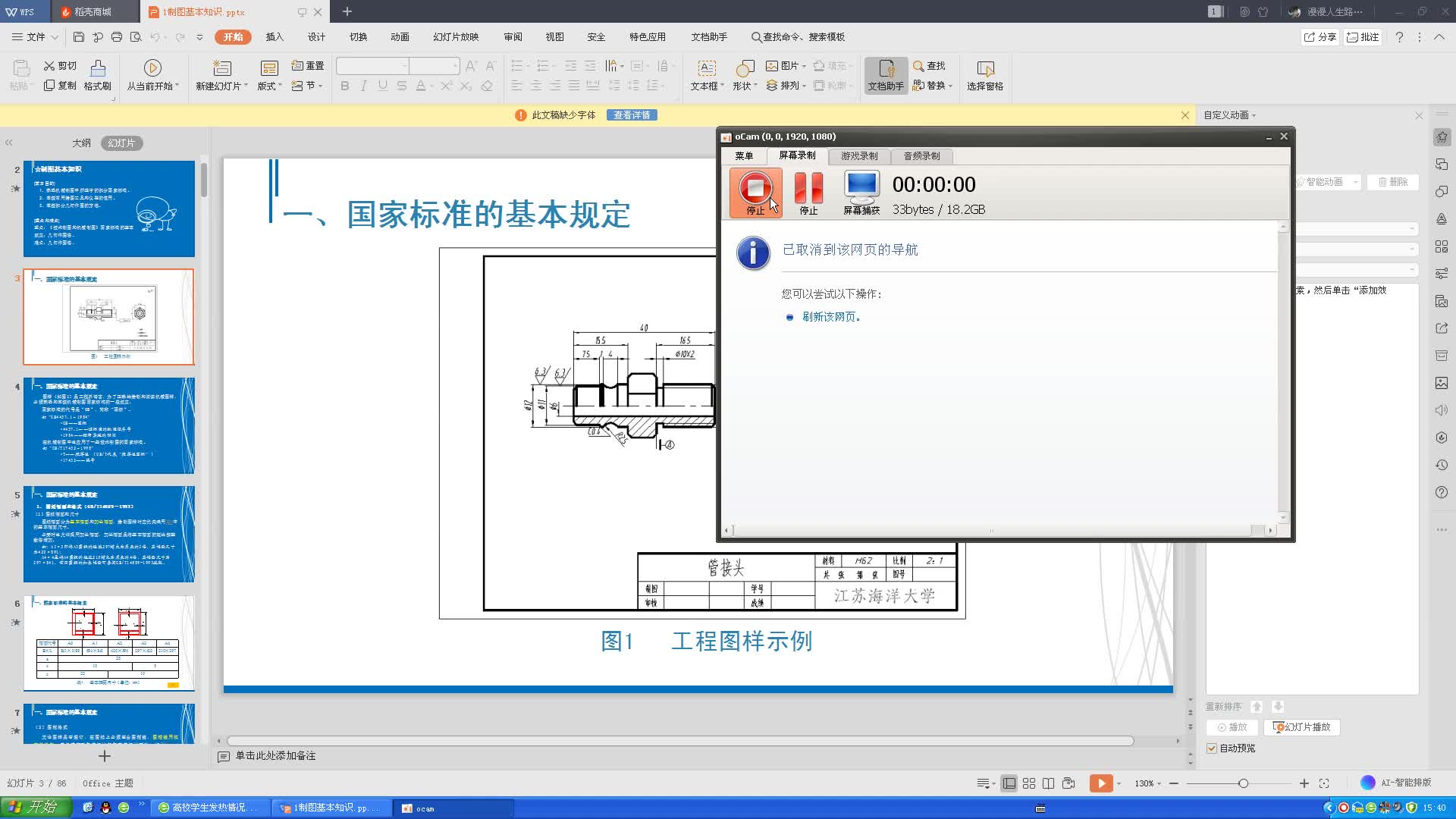Open the Shapes (形状) dropdown

pyautogui.click(x=745, y=86)
